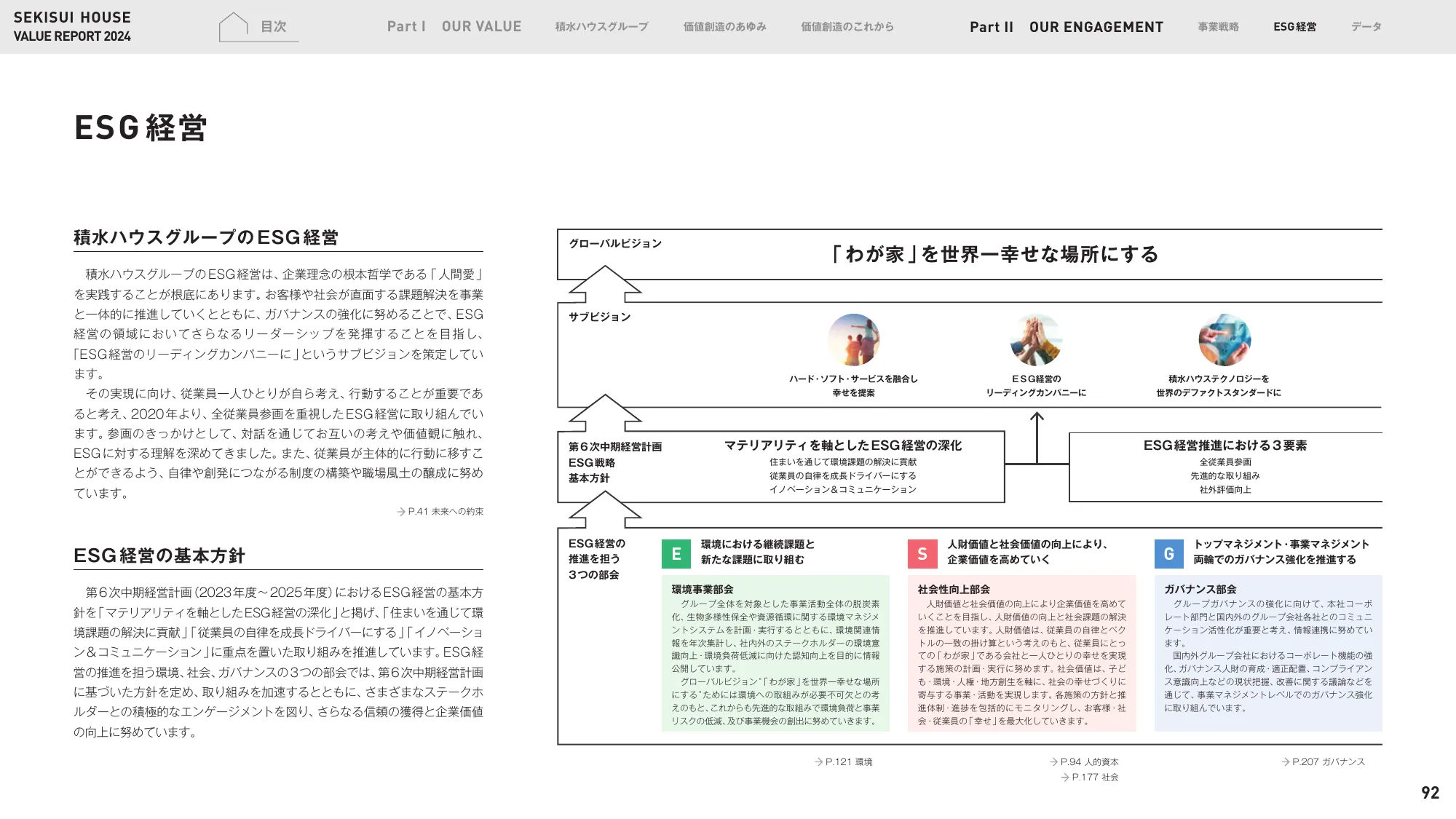1456x819 pixels.
Task: Open the データ navigation tab
Action: [x=1366, y=26]
